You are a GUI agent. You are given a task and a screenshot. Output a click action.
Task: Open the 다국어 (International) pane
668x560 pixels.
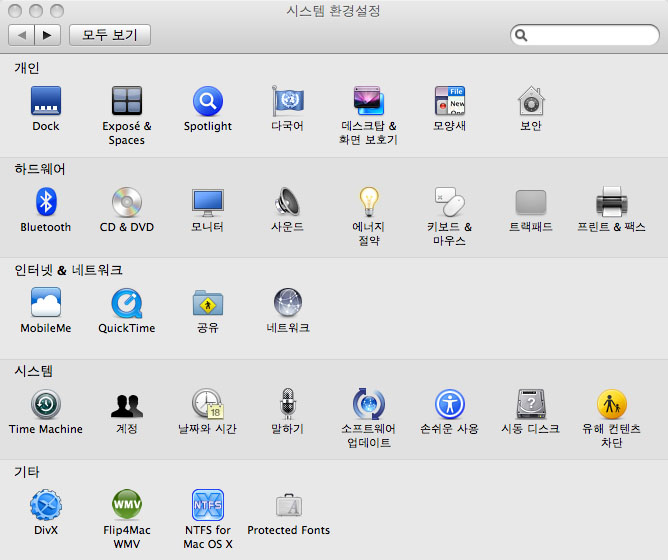pyautogui.click(x=288, y=101)
